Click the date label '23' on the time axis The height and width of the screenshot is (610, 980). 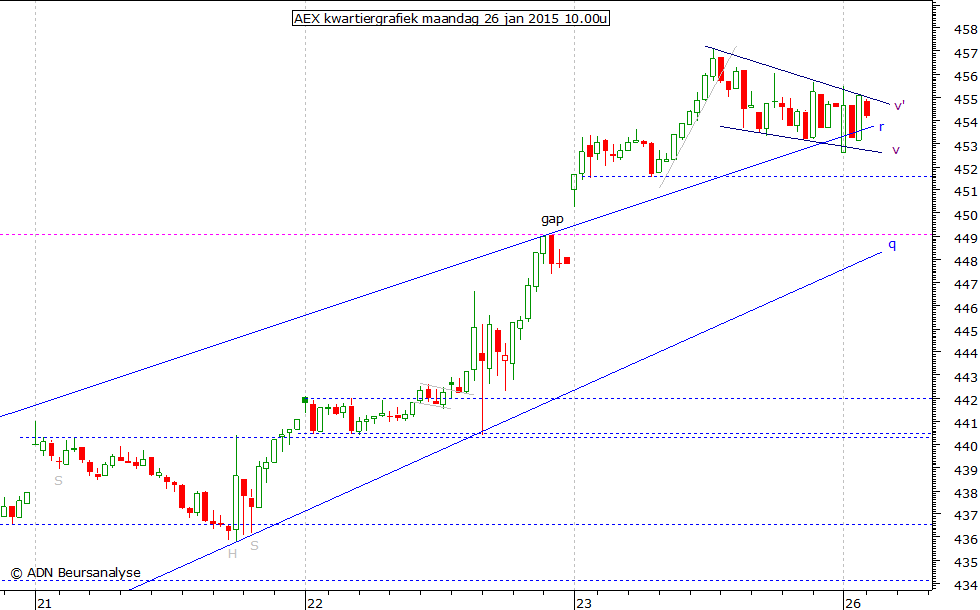(584, 603)
